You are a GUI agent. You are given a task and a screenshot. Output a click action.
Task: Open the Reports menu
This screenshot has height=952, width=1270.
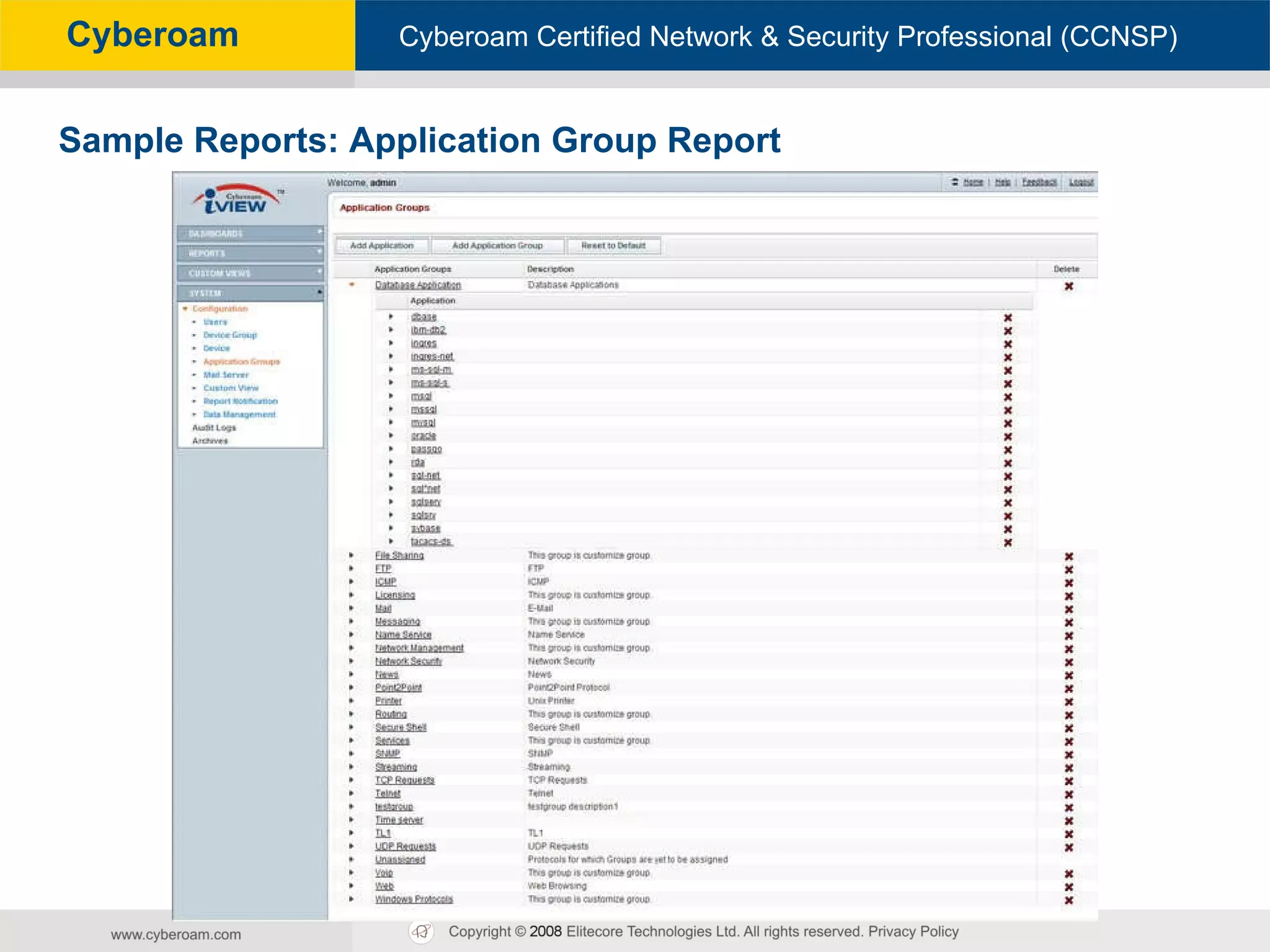click(251, 253)
